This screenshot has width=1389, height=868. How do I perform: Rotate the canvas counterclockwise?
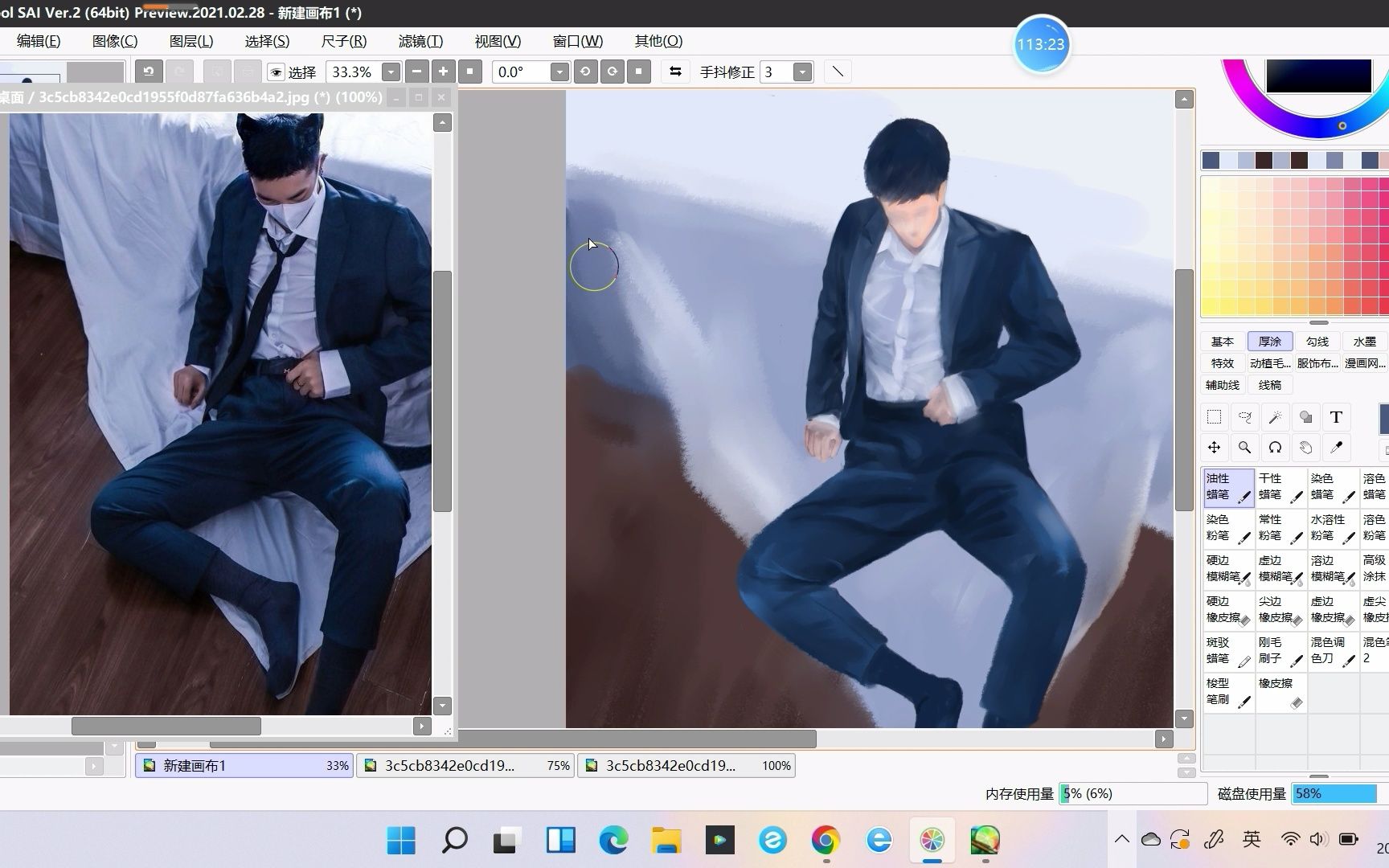(585, 72)
